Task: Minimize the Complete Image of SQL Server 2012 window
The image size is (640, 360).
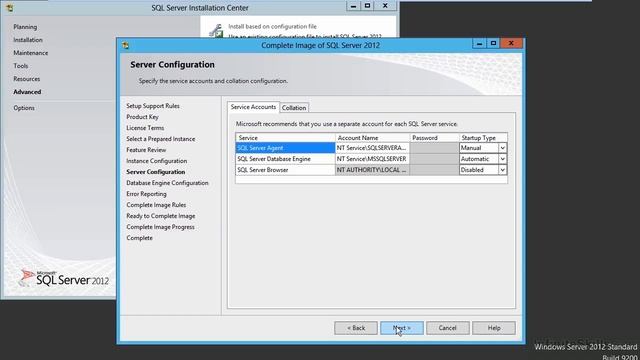Action: click(479, 43)
